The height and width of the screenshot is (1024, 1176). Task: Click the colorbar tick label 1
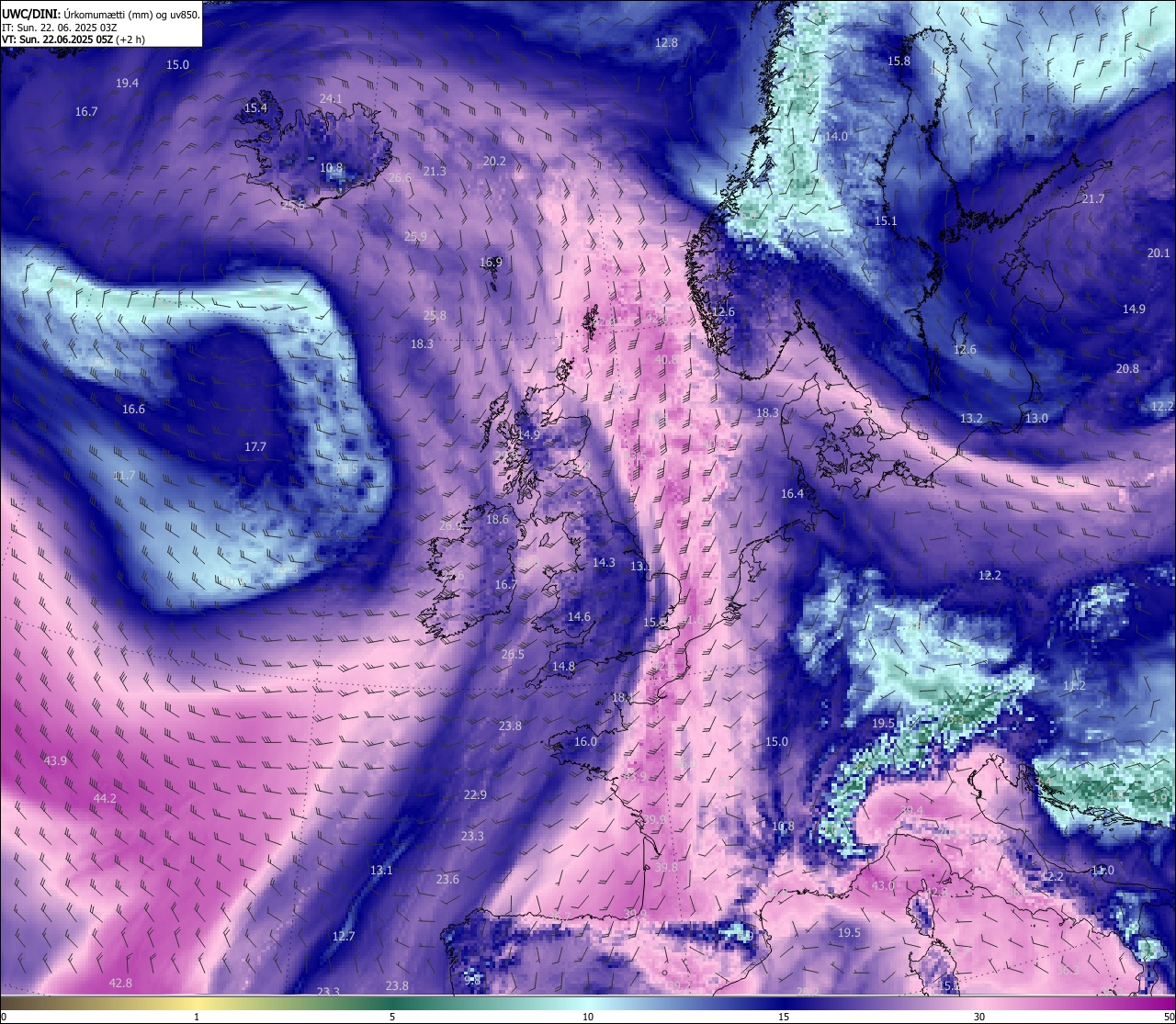point(197,1017)
